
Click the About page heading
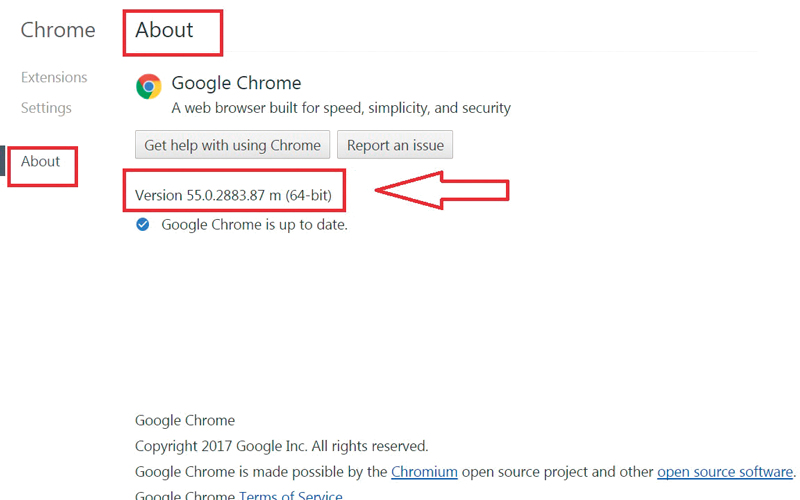[x=165, y=30]
